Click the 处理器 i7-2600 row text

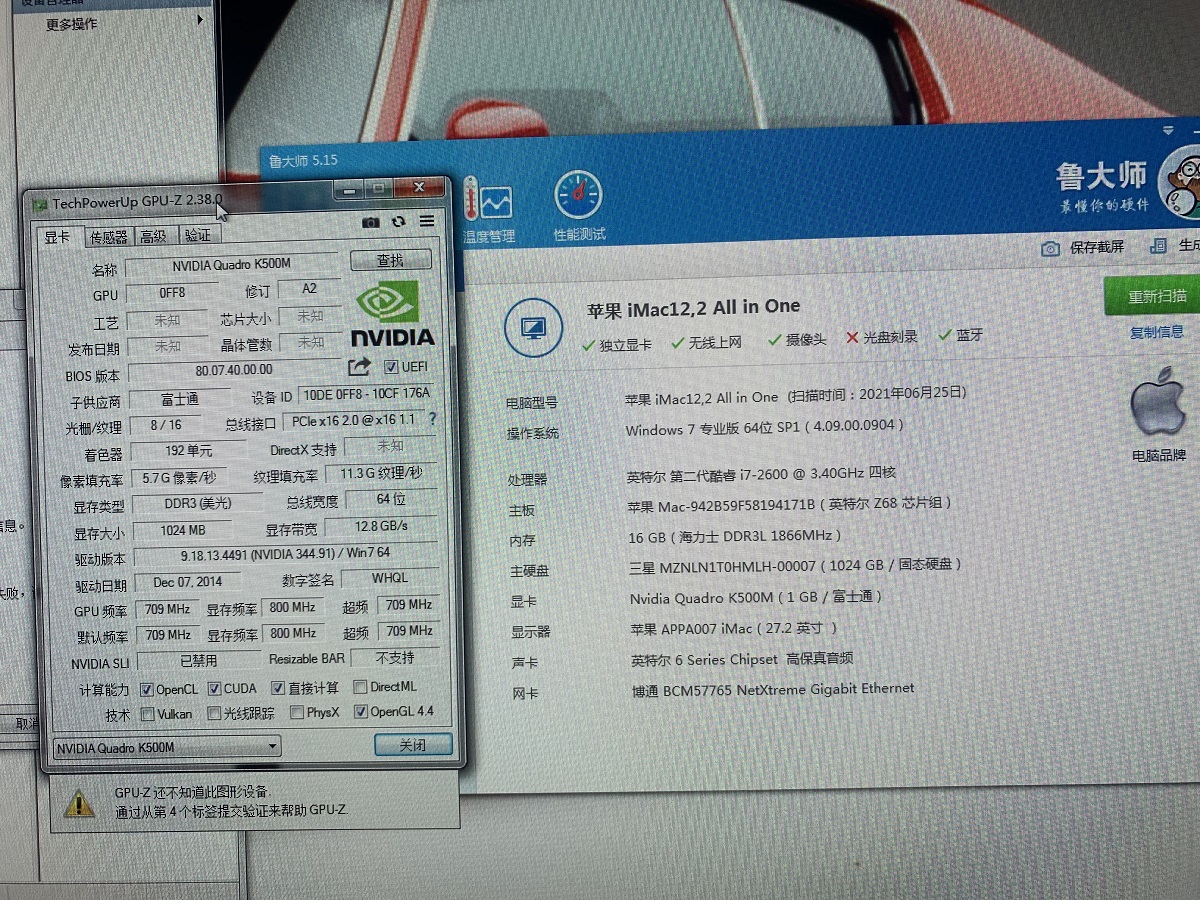click(762, 474)
